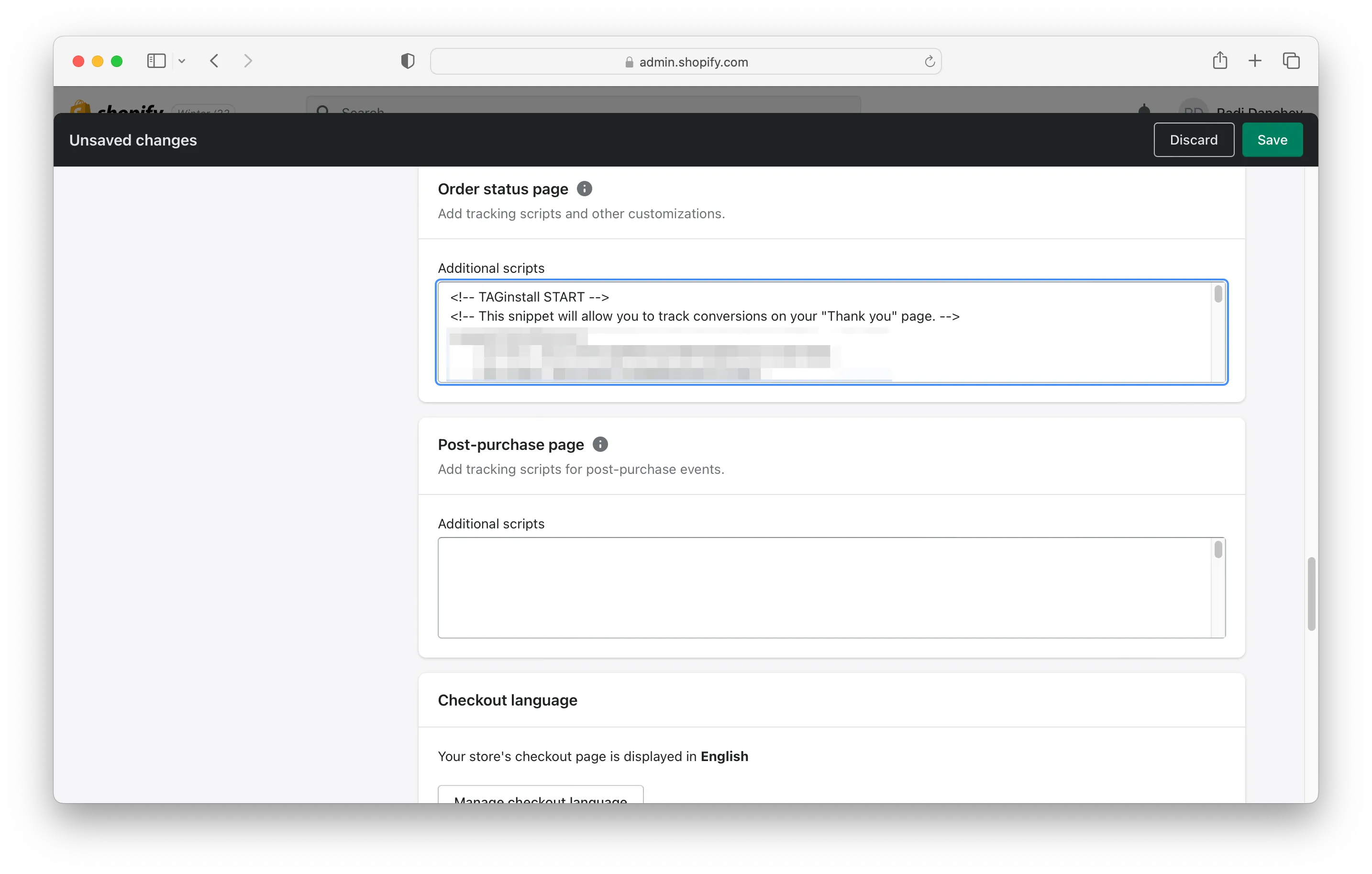This screenshot has width=1372, height=874.
Task: Click the browser forward arrow
Action: point(248,61)
